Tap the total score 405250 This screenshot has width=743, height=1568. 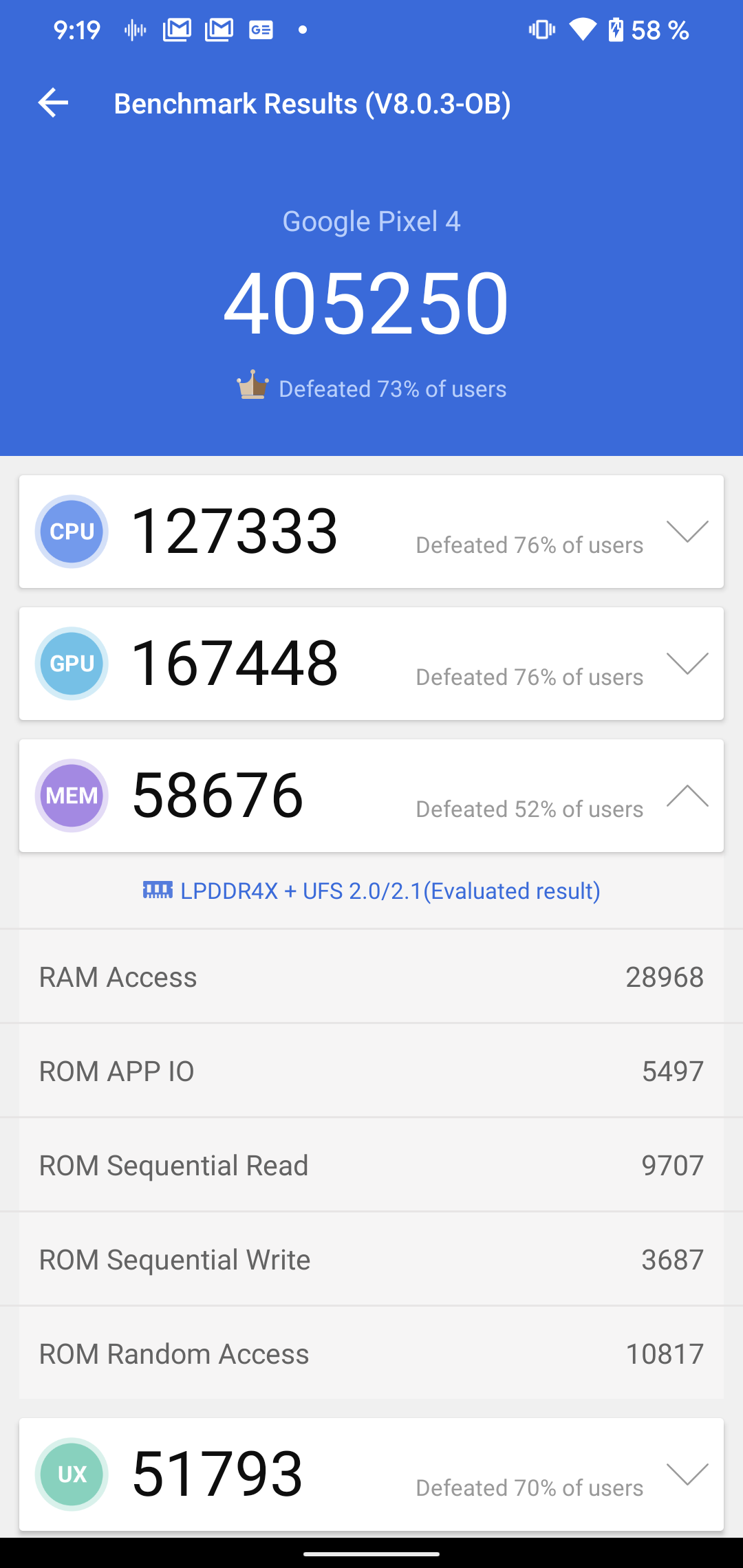(x=366, y=303)
